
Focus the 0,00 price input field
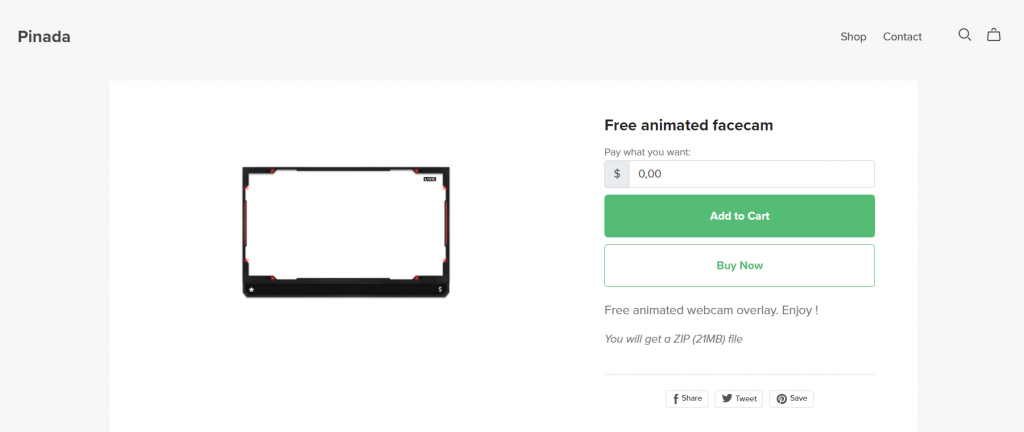tap(752, 174)
